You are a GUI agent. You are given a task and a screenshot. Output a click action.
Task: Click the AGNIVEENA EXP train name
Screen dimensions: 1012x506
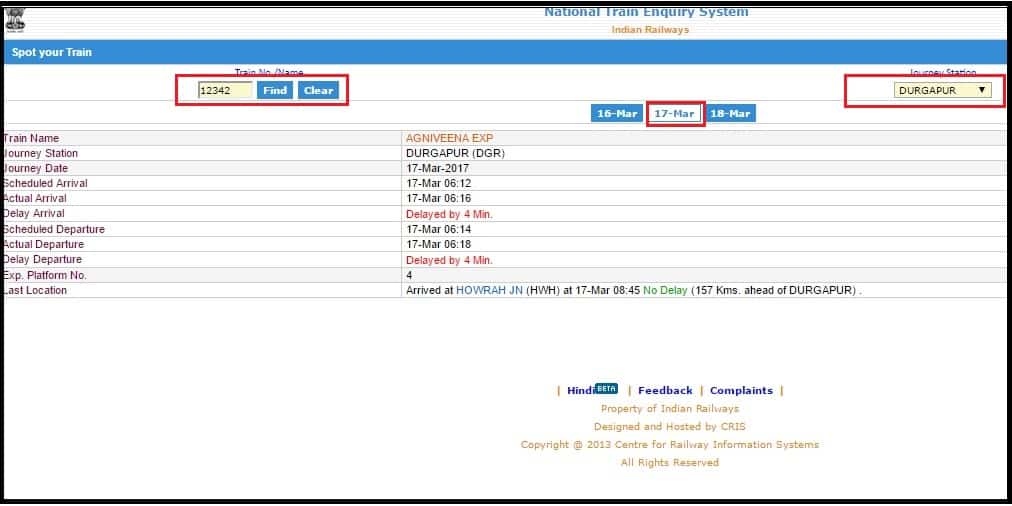[449, 138]
